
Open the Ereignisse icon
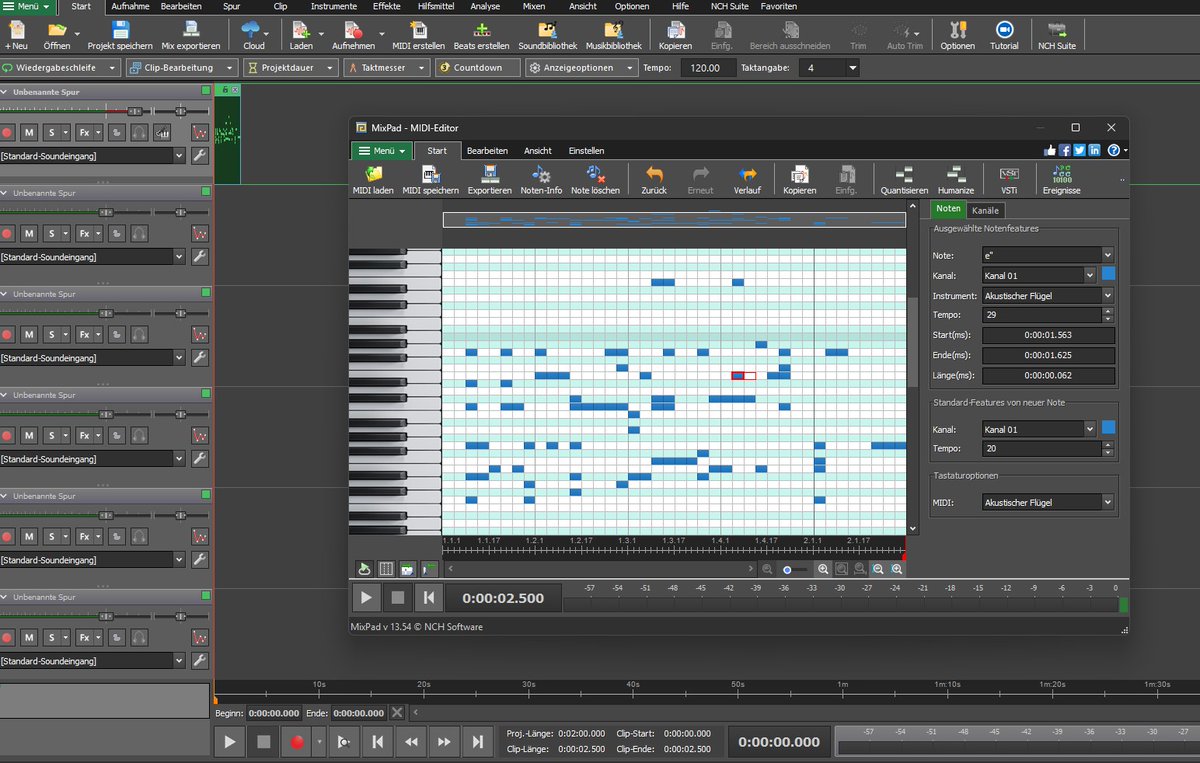pos(1061,180)
